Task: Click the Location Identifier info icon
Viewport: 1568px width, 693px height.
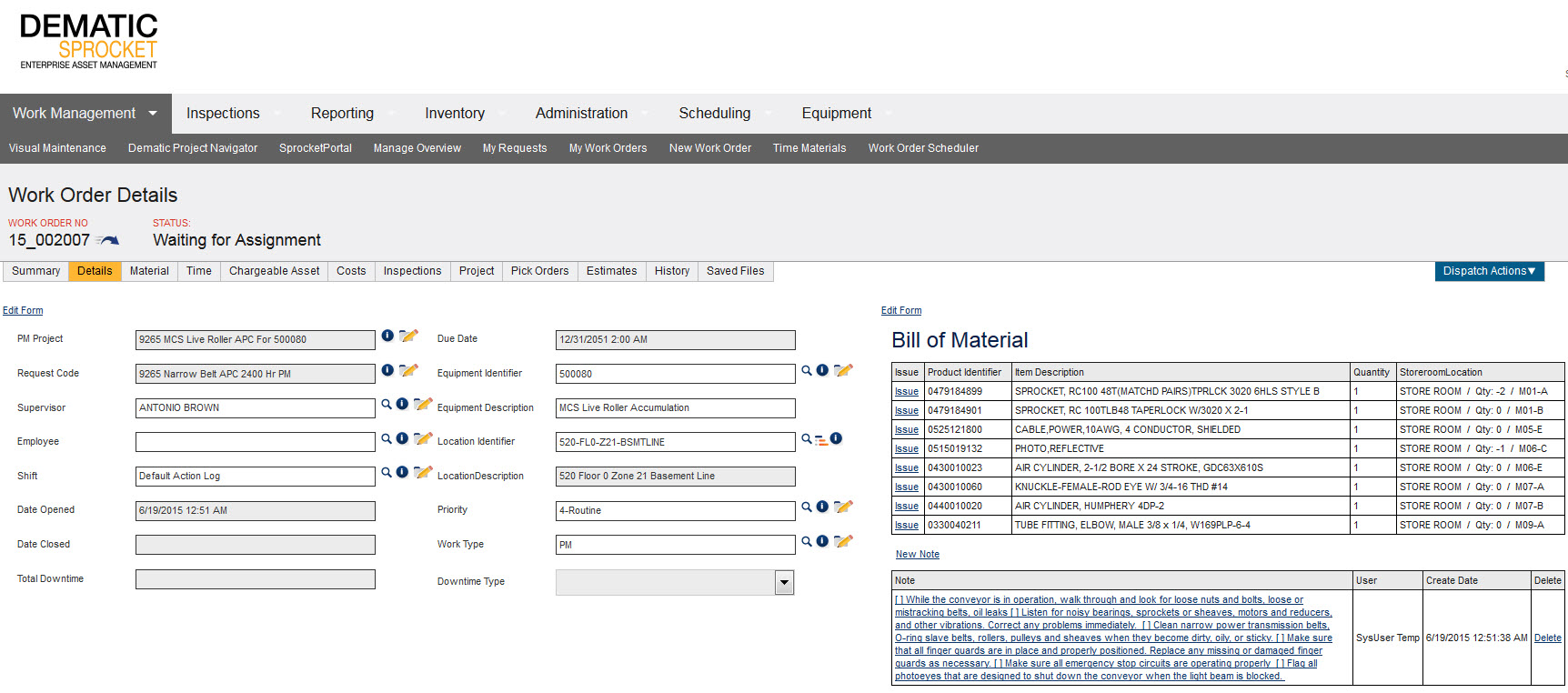Action: click(836, 438)
